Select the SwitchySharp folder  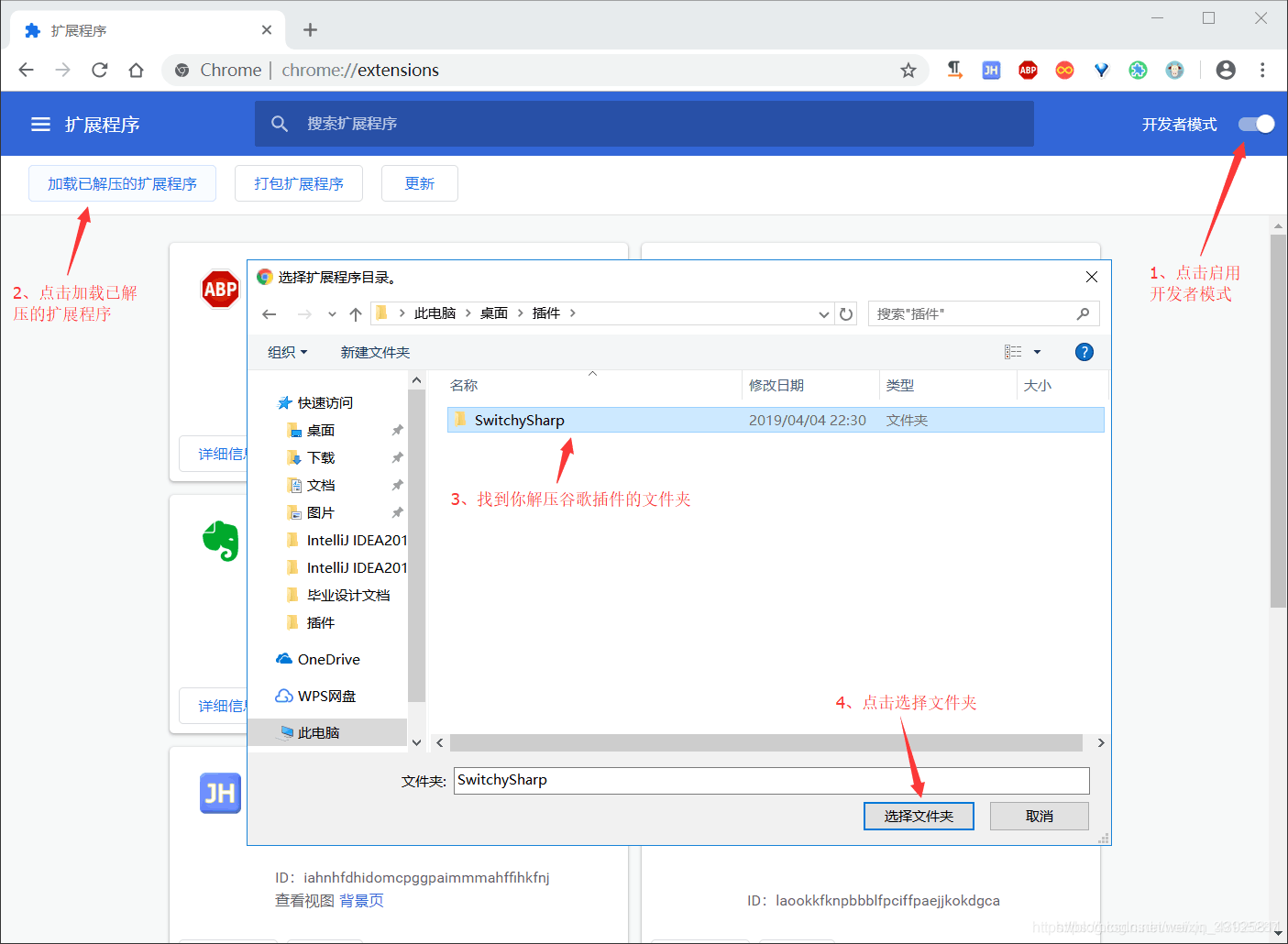[x=776, y=420]
